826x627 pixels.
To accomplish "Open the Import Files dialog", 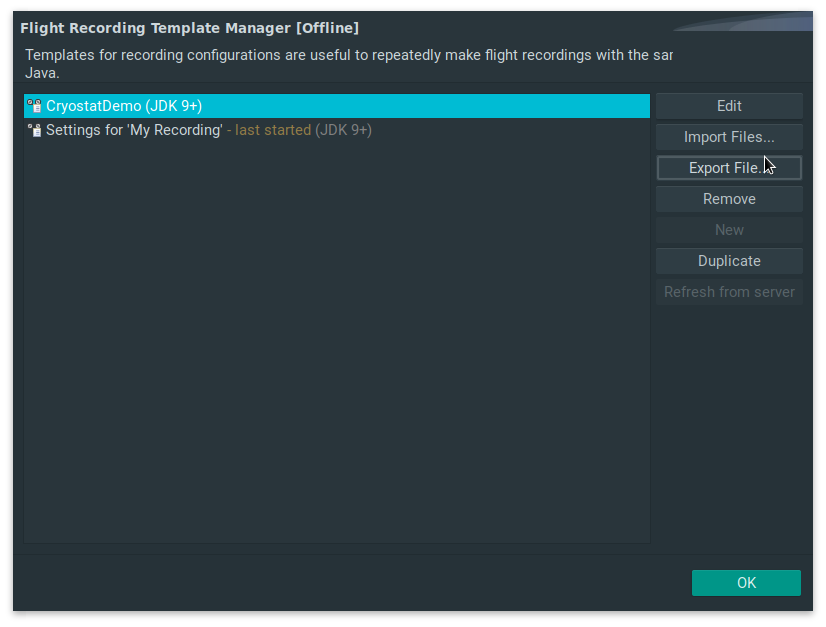I will click(729, 137).
